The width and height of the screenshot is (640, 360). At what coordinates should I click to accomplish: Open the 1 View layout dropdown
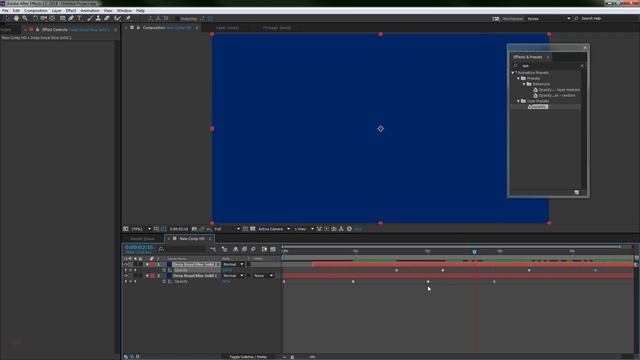[x=304, y=229]
